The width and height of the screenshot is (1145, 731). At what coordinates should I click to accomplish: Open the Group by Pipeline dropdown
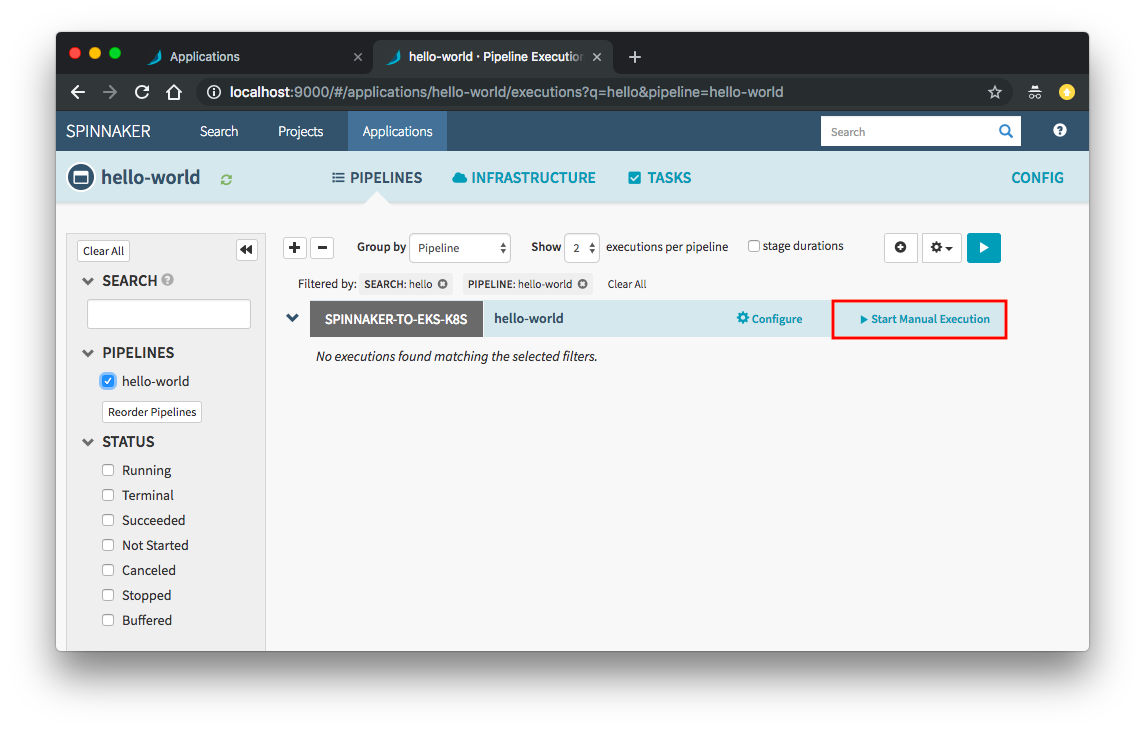coord(460,248)
